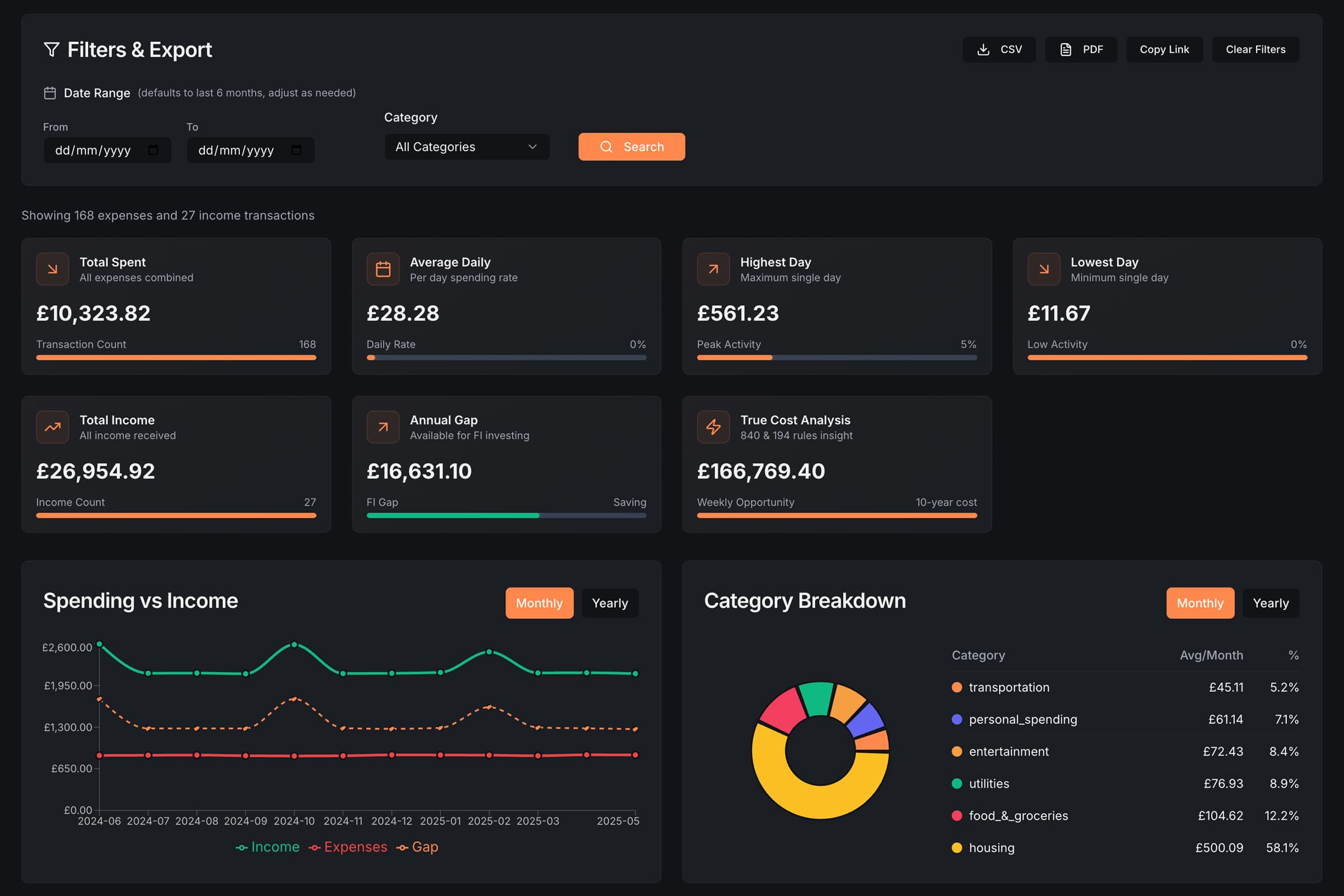Open the From date calendar picker

[x=153, y=150]
